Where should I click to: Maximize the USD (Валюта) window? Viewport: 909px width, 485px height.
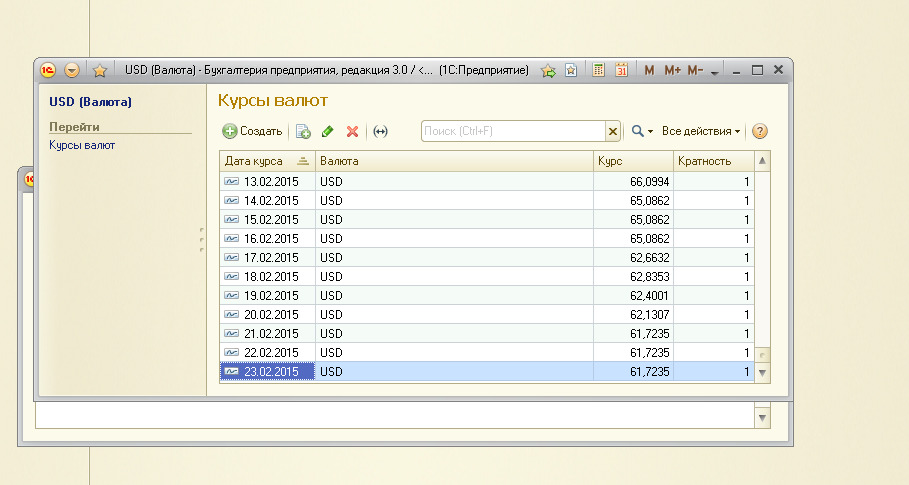click(757, 70)
